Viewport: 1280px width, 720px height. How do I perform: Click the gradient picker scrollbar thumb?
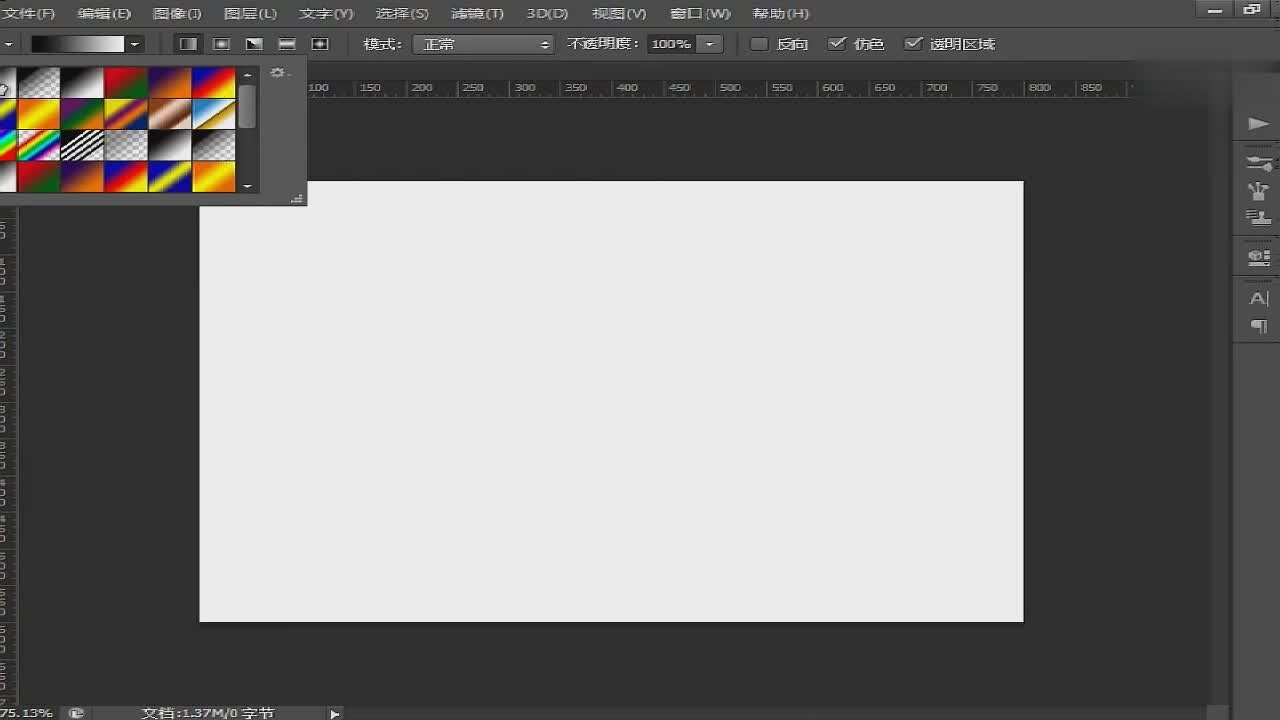(247, 106)
